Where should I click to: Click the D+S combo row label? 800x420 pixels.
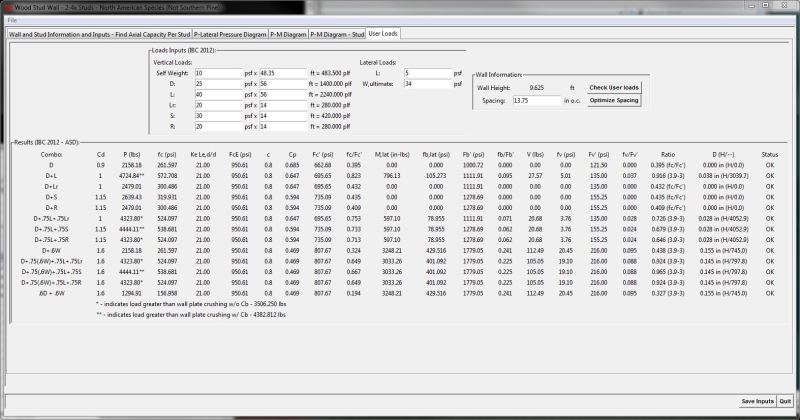51,197
